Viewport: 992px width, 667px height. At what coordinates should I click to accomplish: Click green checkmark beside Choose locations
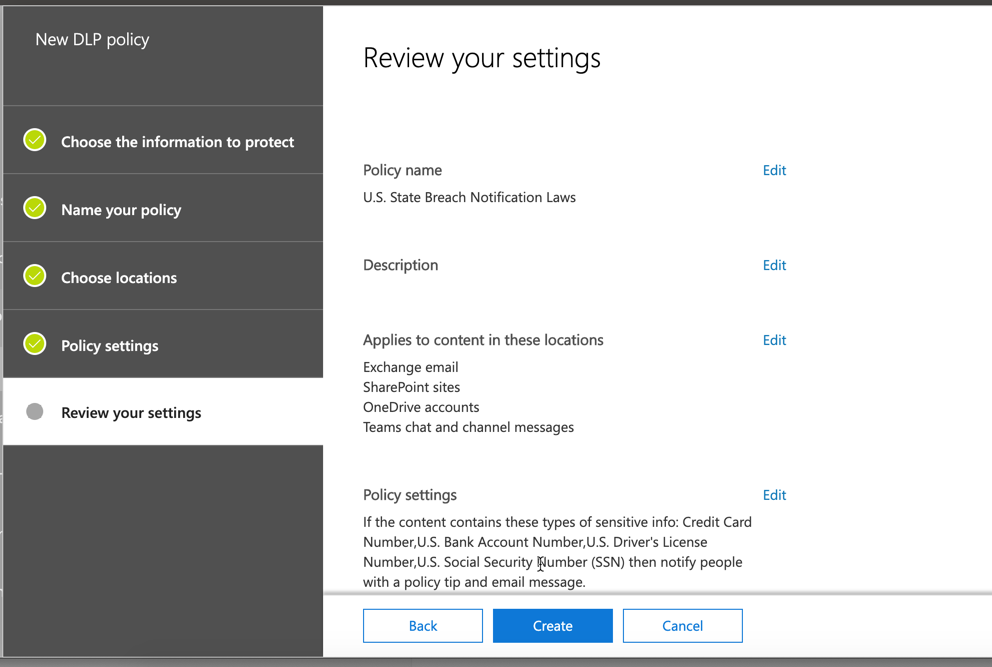pyautogui.click(x=35, y=276)
